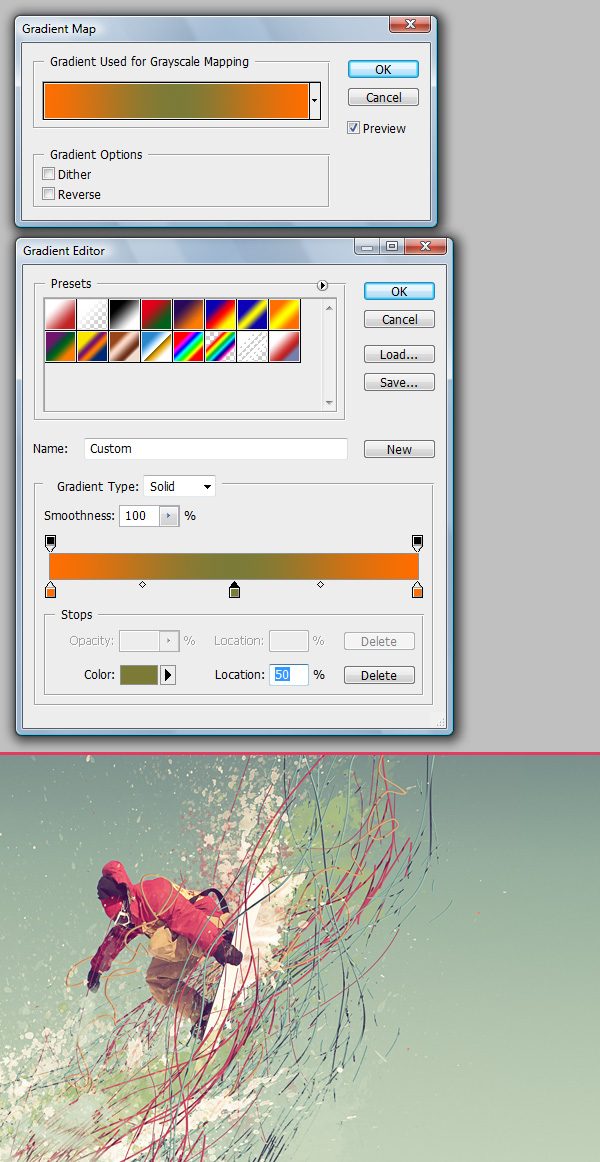
Task: Select the Transparent Stripes gradient preset
Action: pos(252,346)
